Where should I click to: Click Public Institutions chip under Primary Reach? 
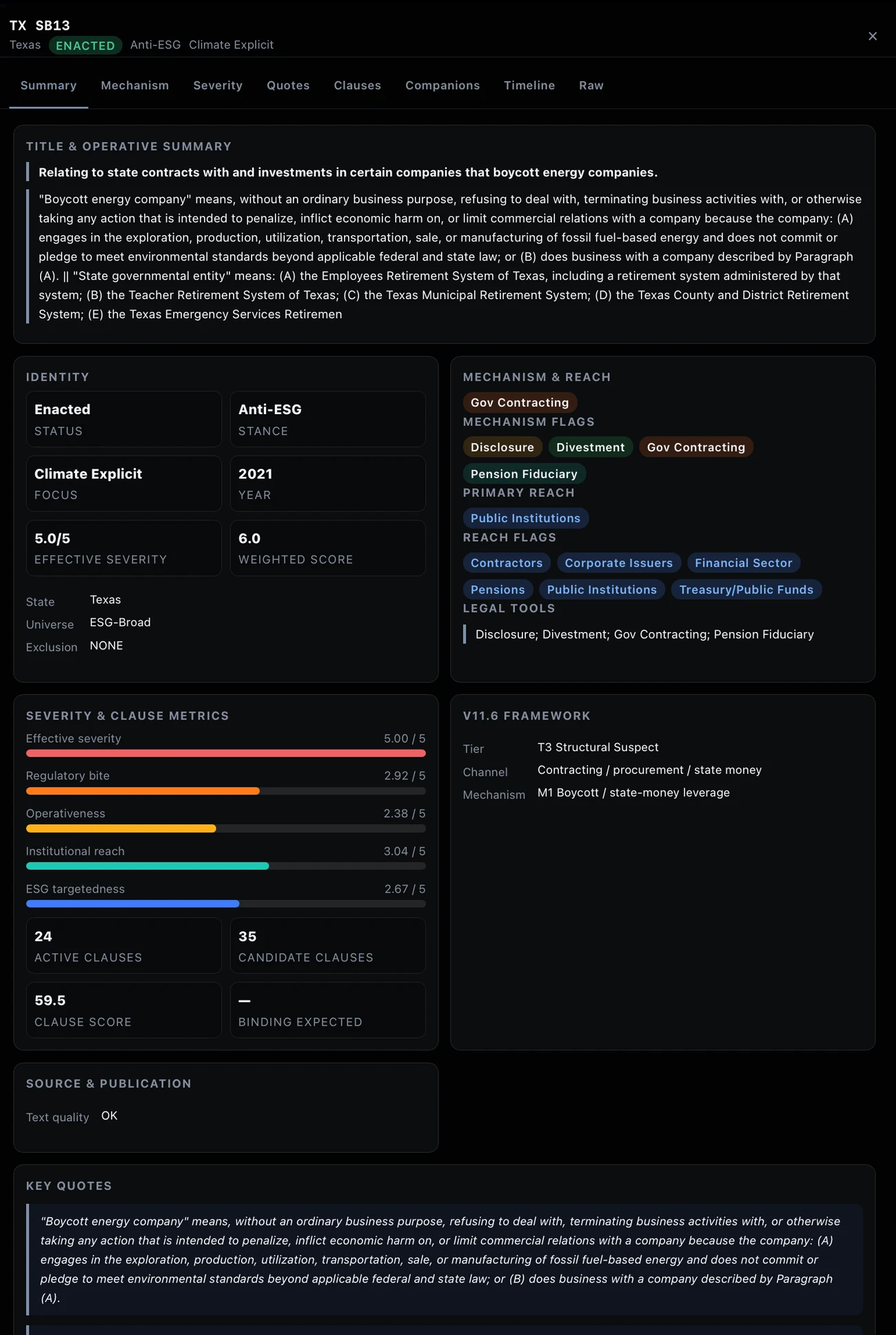pyautogui.click(x=525, y=518)
